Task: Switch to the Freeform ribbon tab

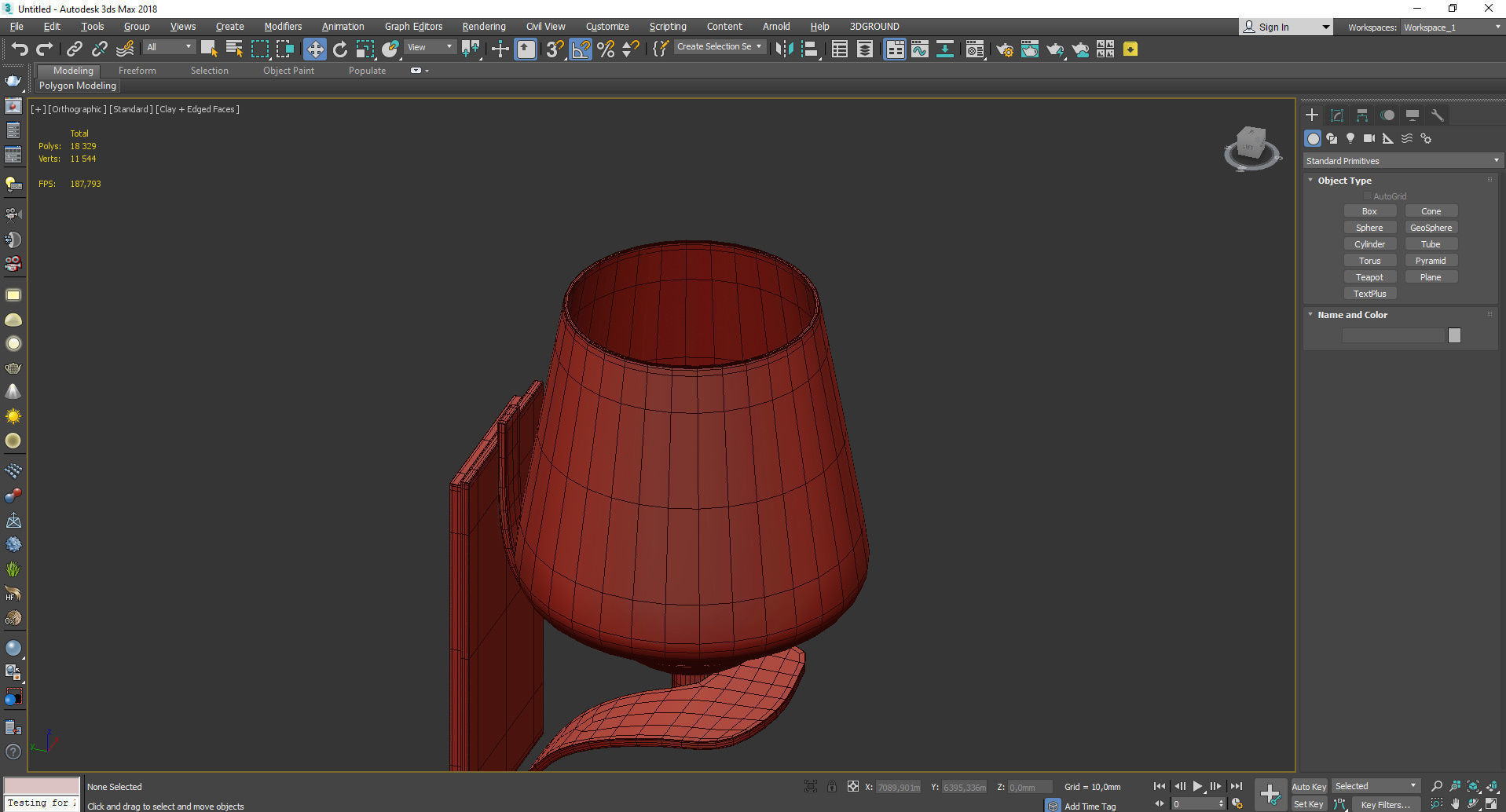Action: [137, 71]
